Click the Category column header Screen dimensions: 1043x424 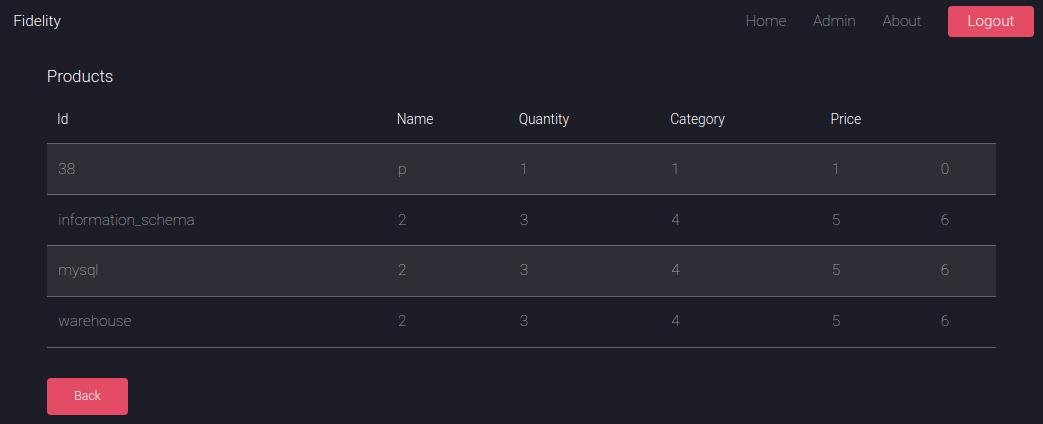tap(697, 119)
